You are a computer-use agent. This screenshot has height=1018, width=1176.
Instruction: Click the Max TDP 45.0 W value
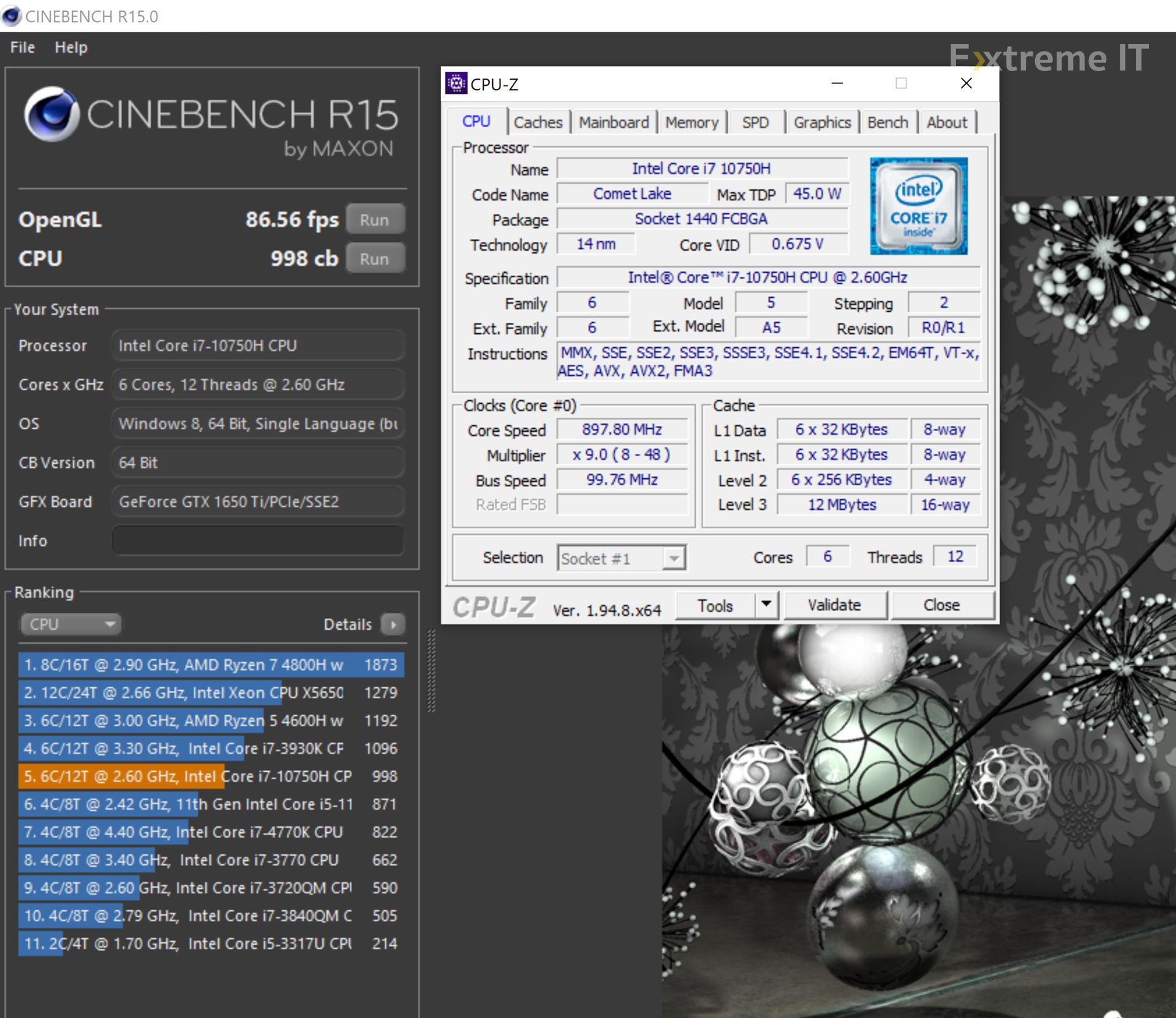point(817,194)
